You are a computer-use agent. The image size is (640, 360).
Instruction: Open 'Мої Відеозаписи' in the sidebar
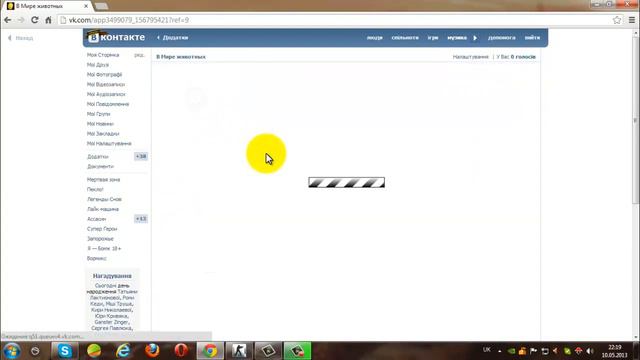click(106, 84)
